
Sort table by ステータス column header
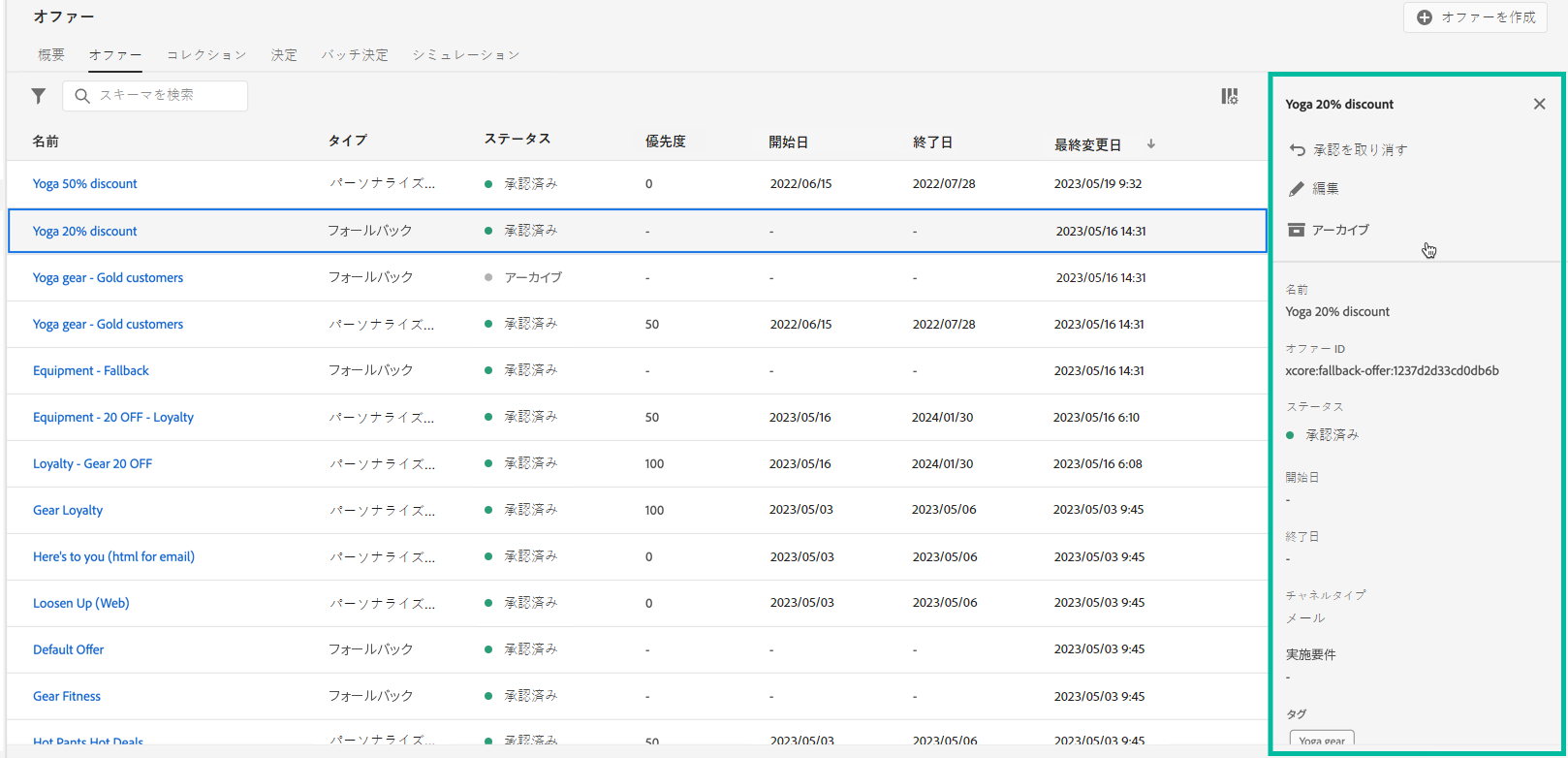[x=517, y=140]
